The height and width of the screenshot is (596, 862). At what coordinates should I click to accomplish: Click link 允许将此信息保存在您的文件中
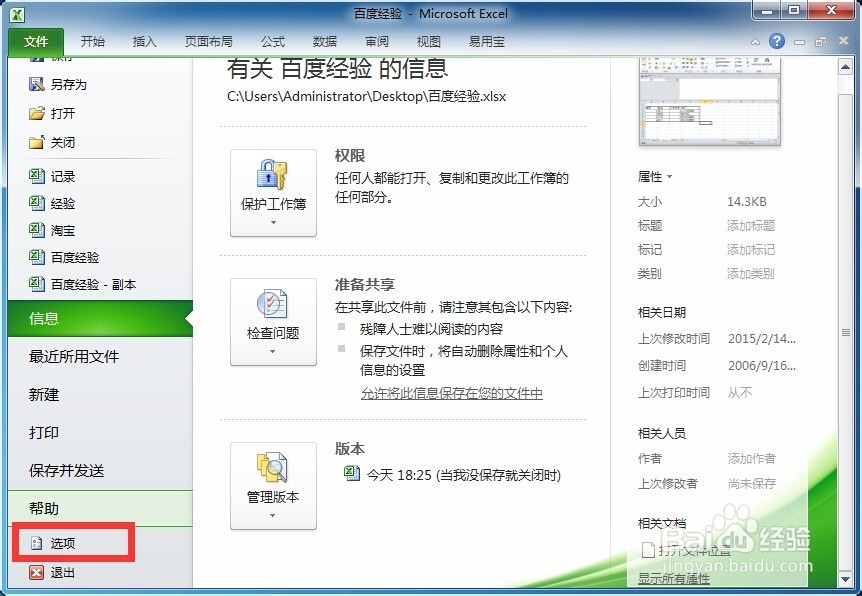[x=452, y=393]
